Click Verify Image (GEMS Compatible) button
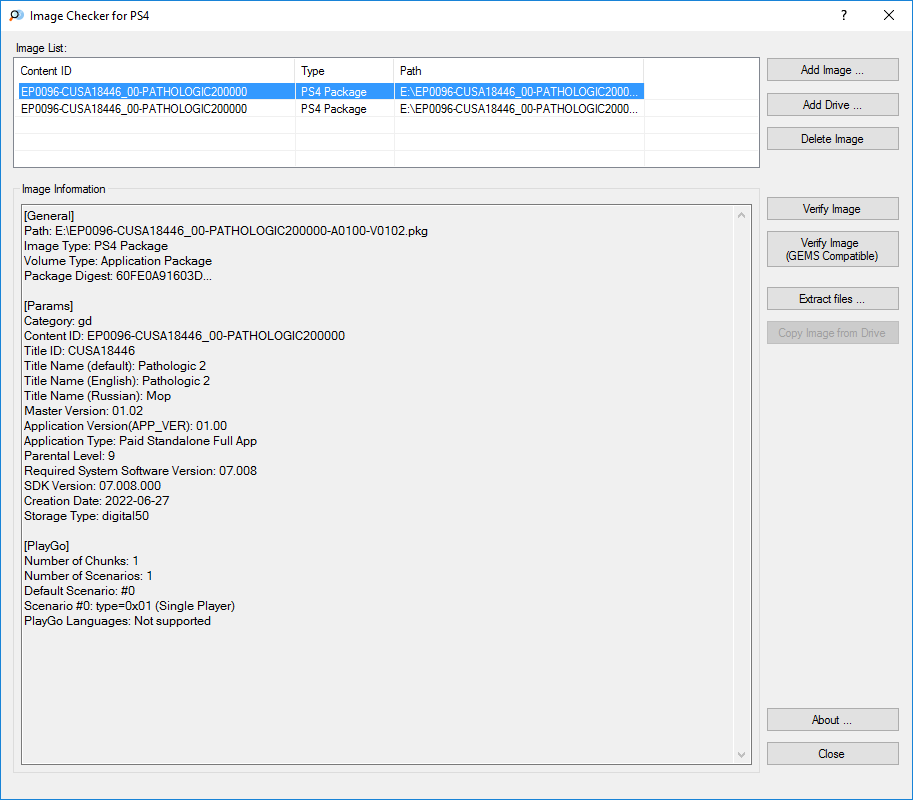913x800 pixels. click(x=832, y=249)
